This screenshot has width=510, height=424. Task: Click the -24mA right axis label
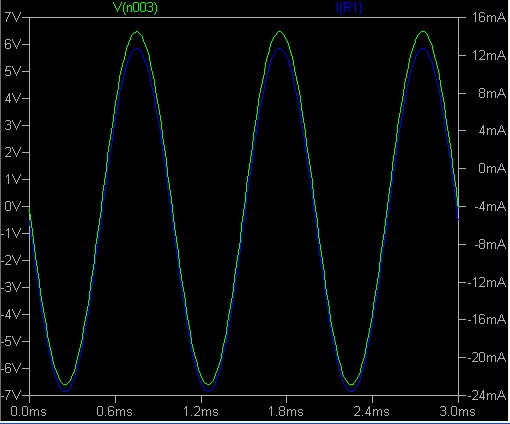point(487,395)
